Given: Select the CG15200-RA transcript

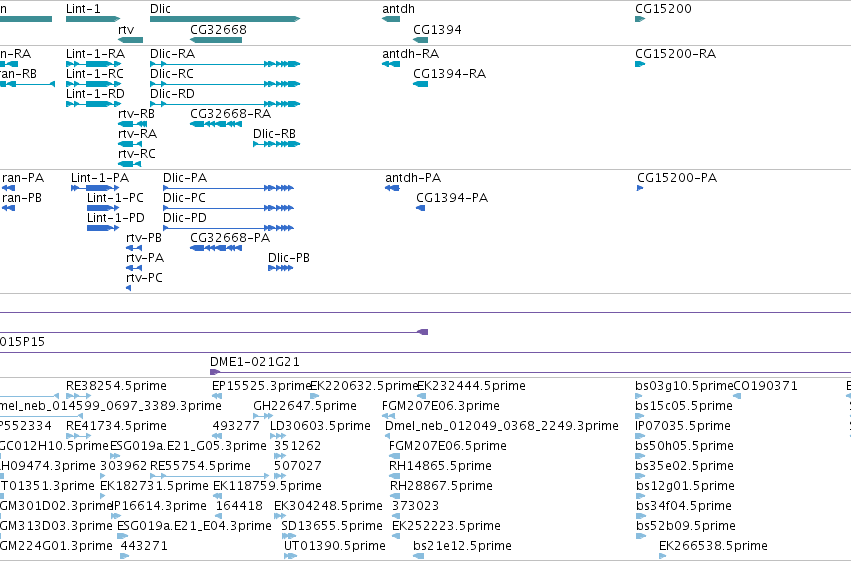Looking at the screenshot, I should pos(640,64).
